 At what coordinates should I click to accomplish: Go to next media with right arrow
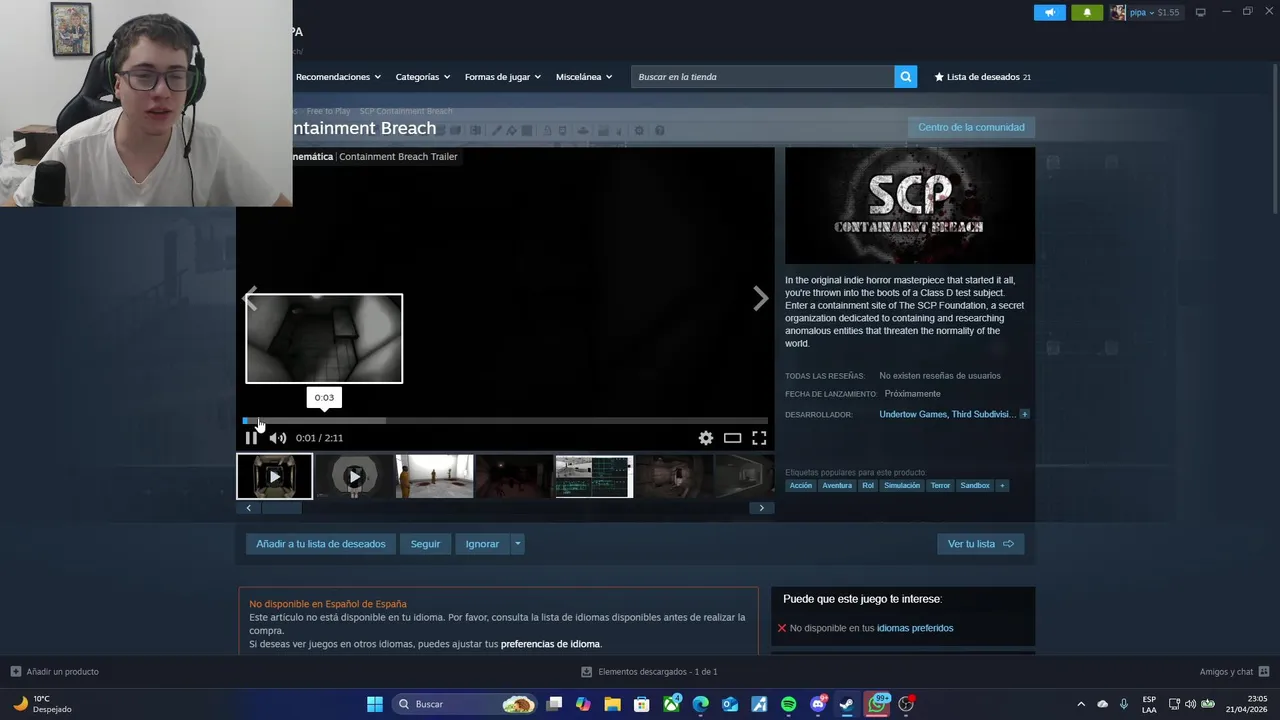coord(760,298)
